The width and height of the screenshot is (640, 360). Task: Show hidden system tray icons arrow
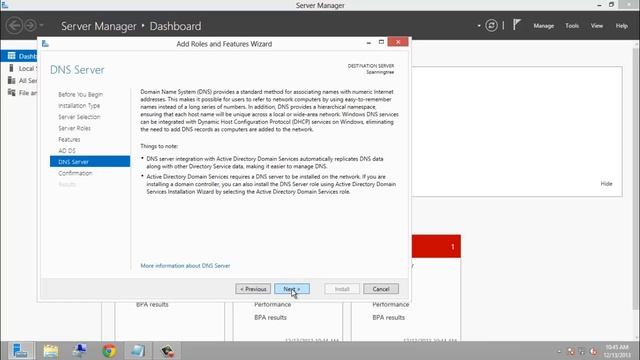pyautogui.click(x=559, y=351)
